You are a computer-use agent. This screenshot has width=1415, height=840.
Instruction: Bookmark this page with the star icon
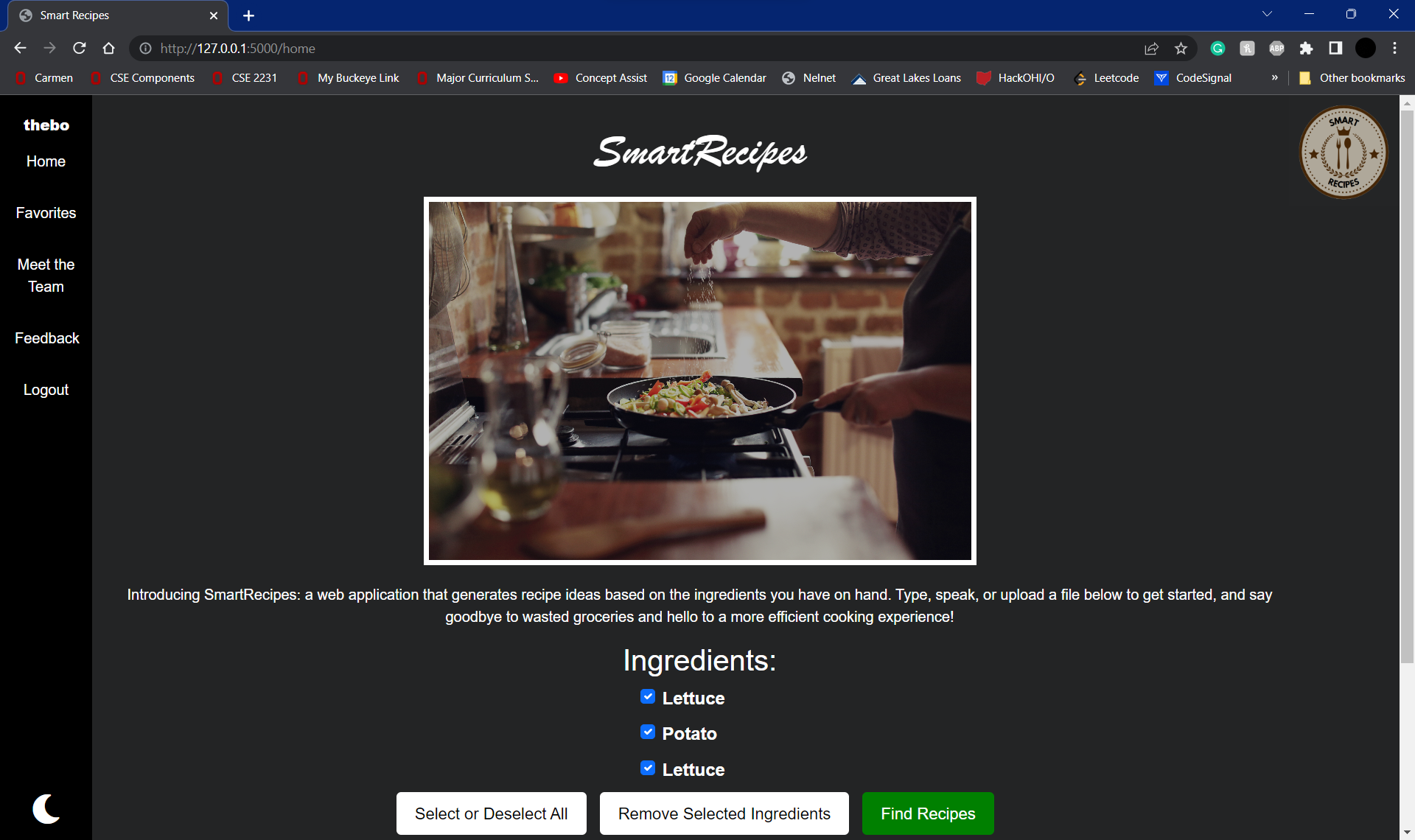pos(1181,48)
